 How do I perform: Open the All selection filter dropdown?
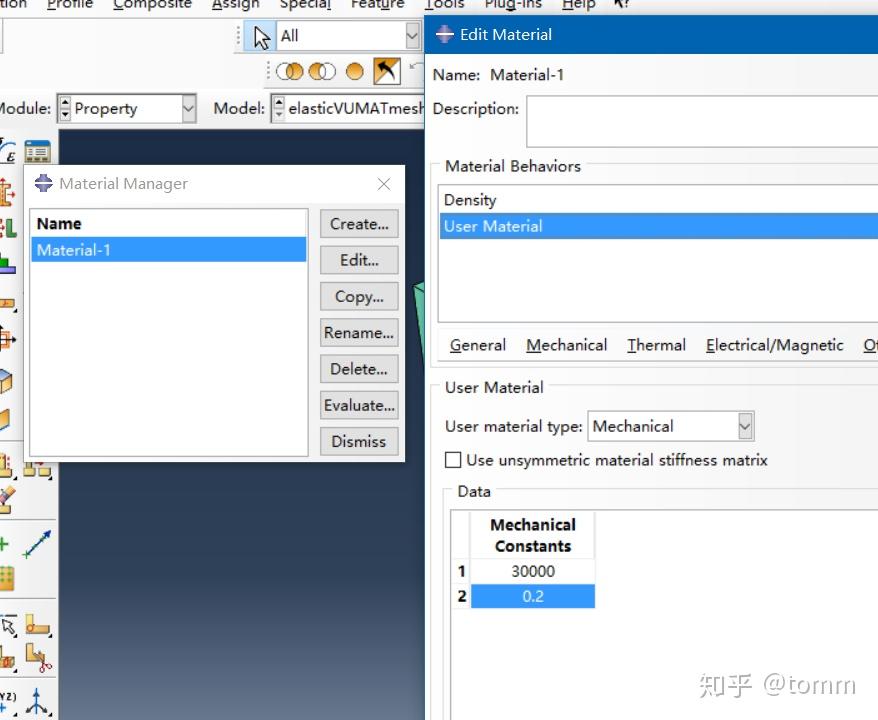(x=412, y=35)
